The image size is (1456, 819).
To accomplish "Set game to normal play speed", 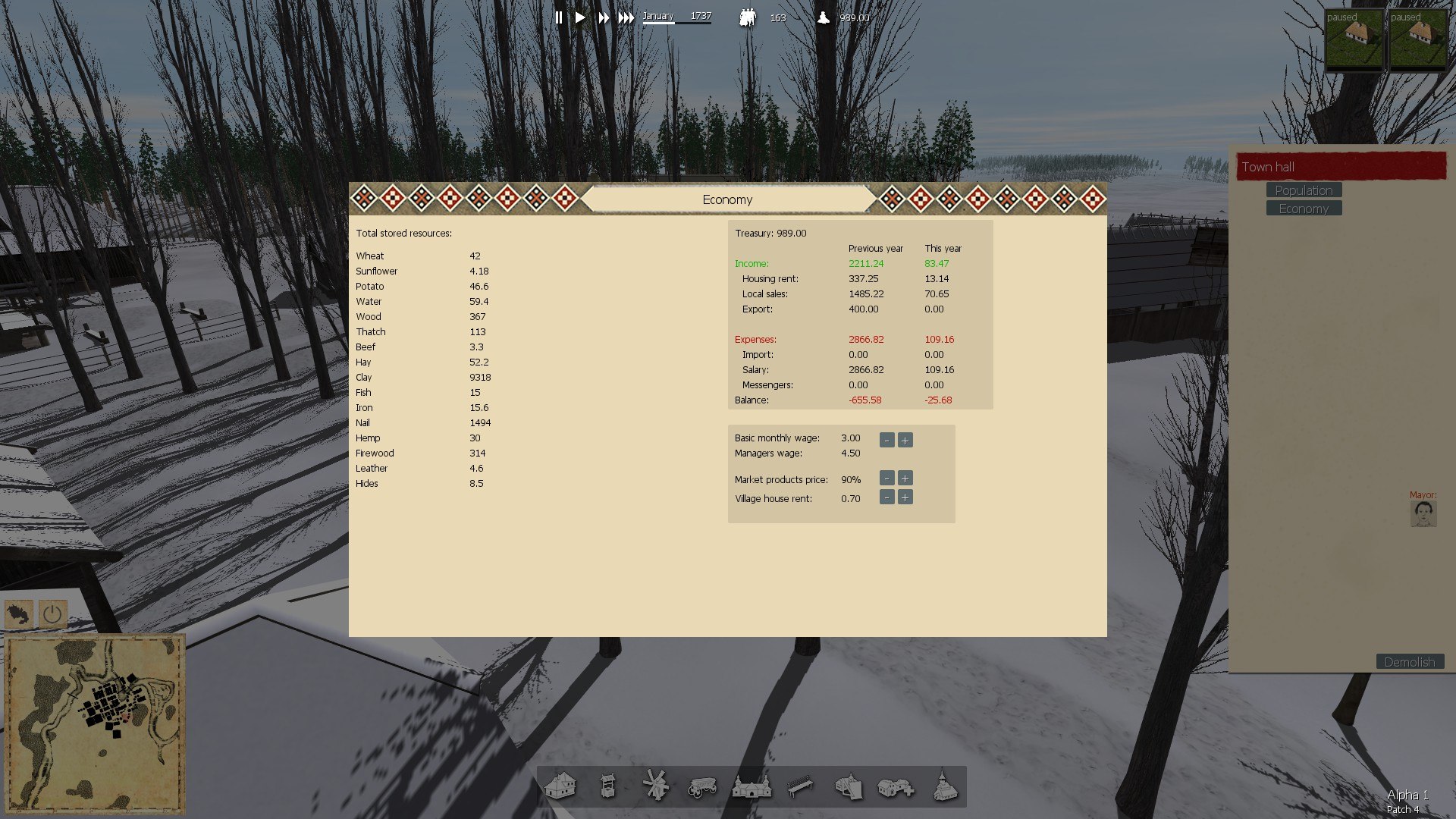I will 580,17.
